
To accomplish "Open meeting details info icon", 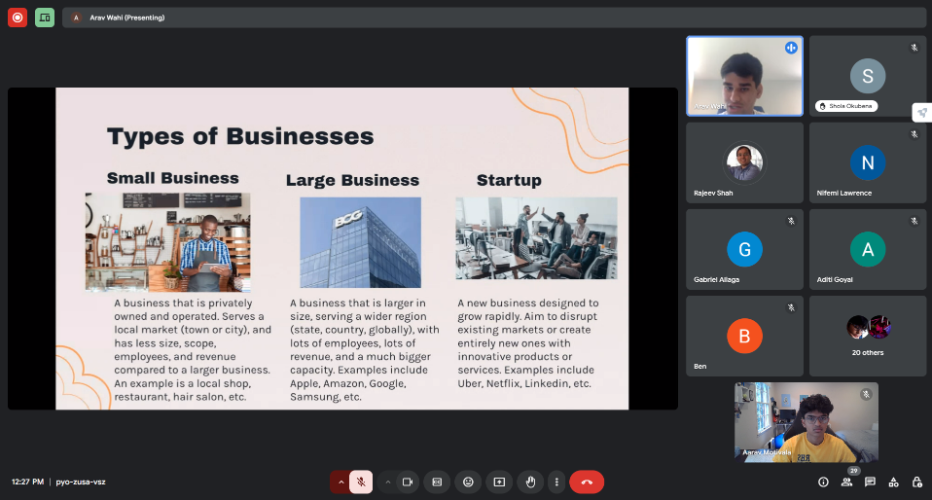I will tap(823, 482).
